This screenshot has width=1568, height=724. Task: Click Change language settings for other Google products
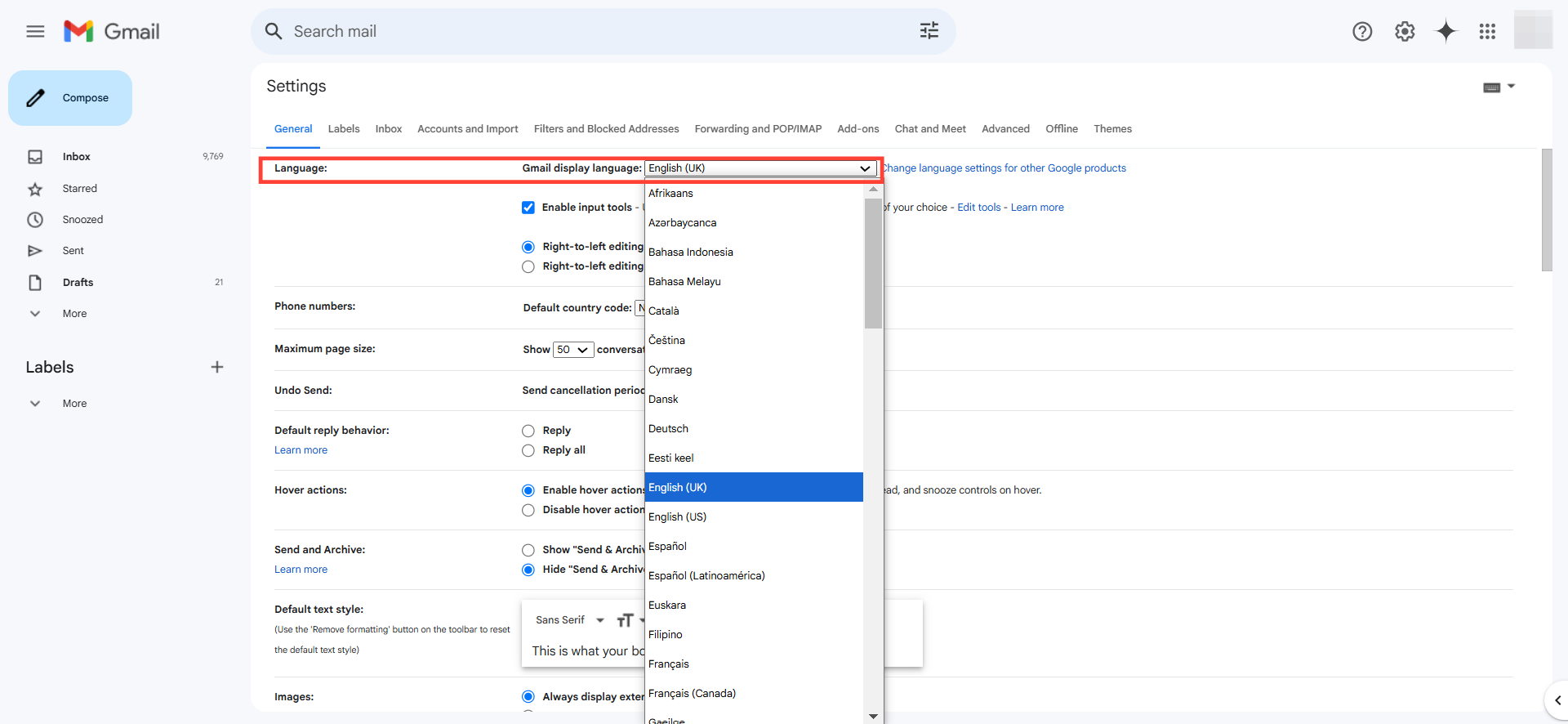1005,168
